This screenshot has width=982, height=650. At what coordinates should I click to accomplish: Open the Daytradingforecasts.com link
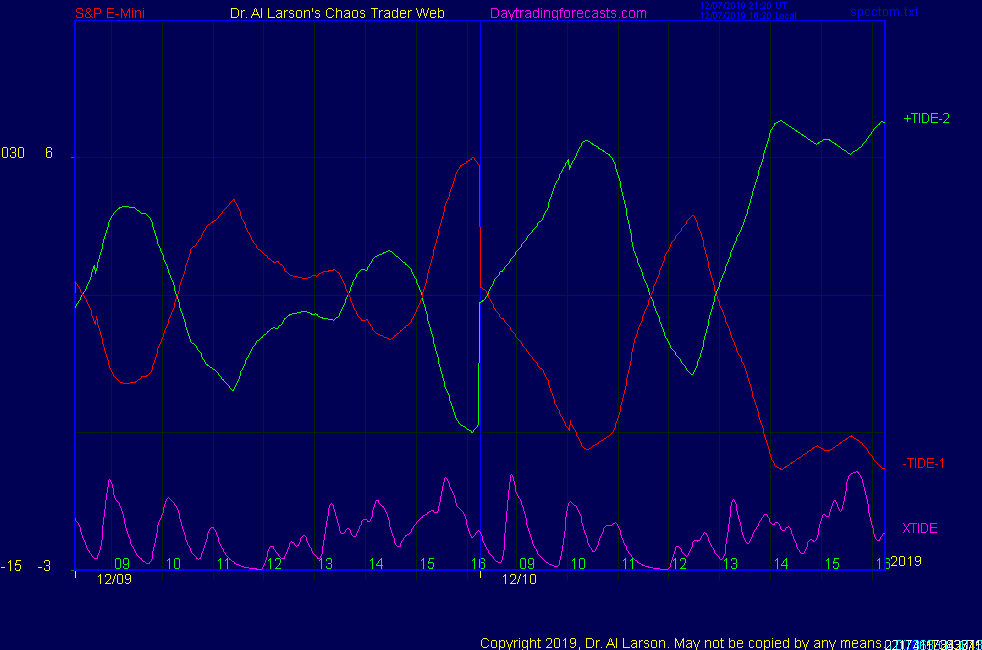pyautogui.click(x=568, y=13)
